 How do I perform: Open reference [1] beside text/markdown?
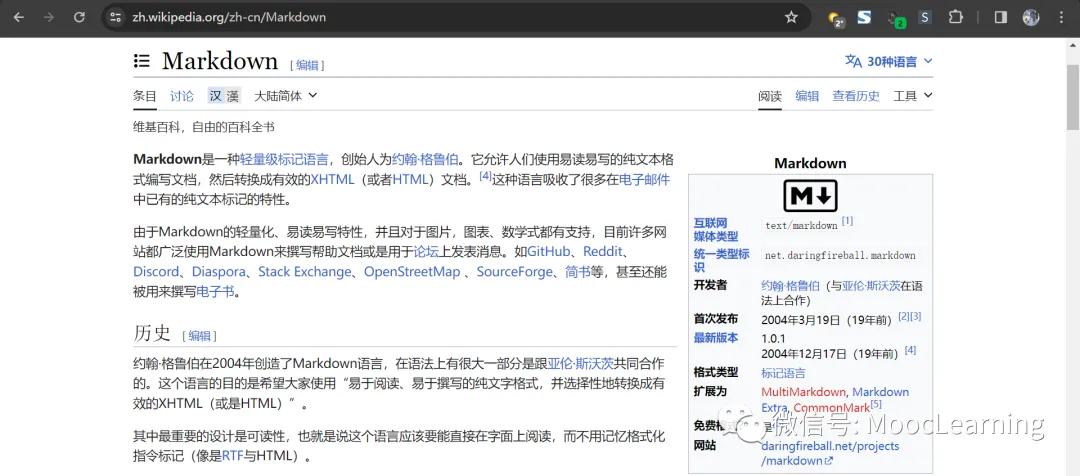tap(847, 221)
